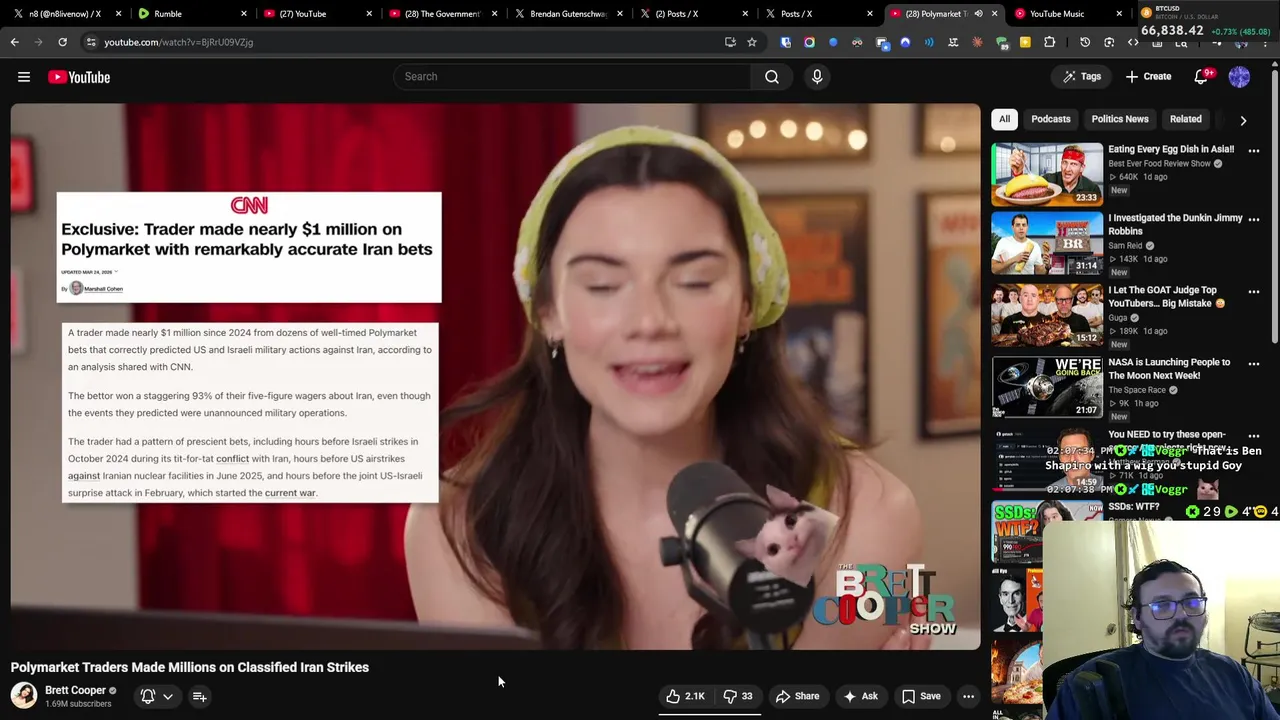Click the Bitwarden shield extension icon
The height and width of the screenshot is (720, 1280).
(785, 42)
